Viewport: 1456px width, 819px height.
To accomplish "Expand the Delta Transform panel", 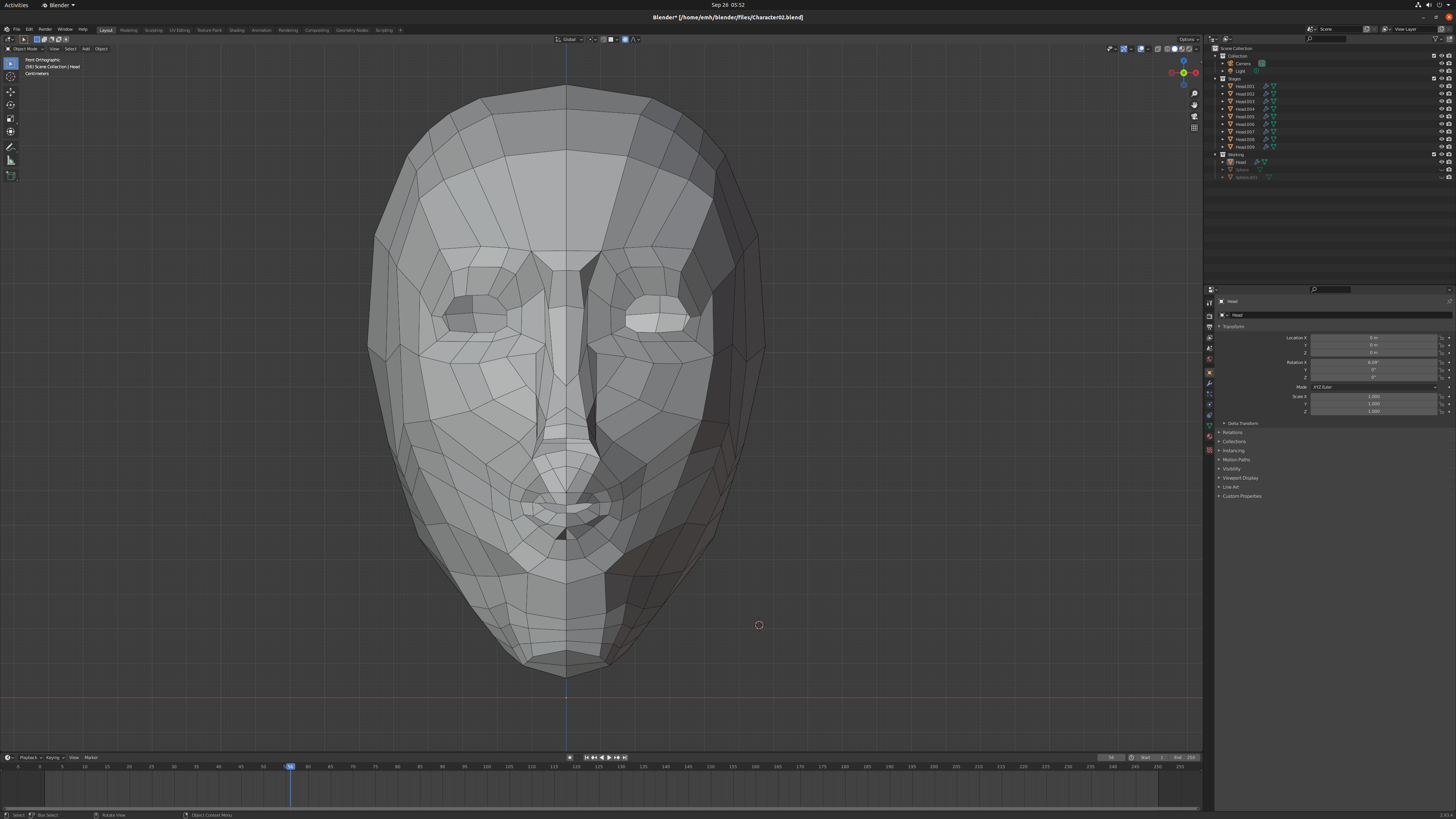I will tap(1243, 424).
